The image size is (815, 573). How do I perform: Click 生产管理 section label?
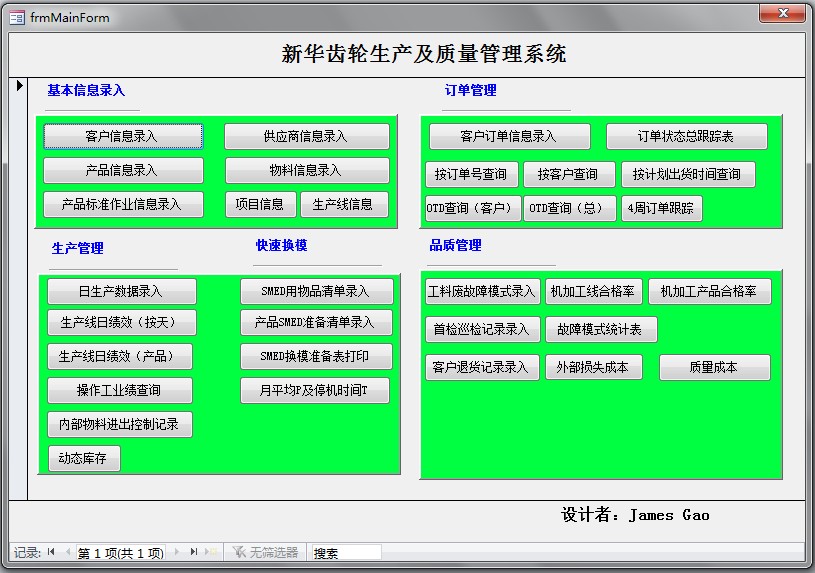click(77, 249)
